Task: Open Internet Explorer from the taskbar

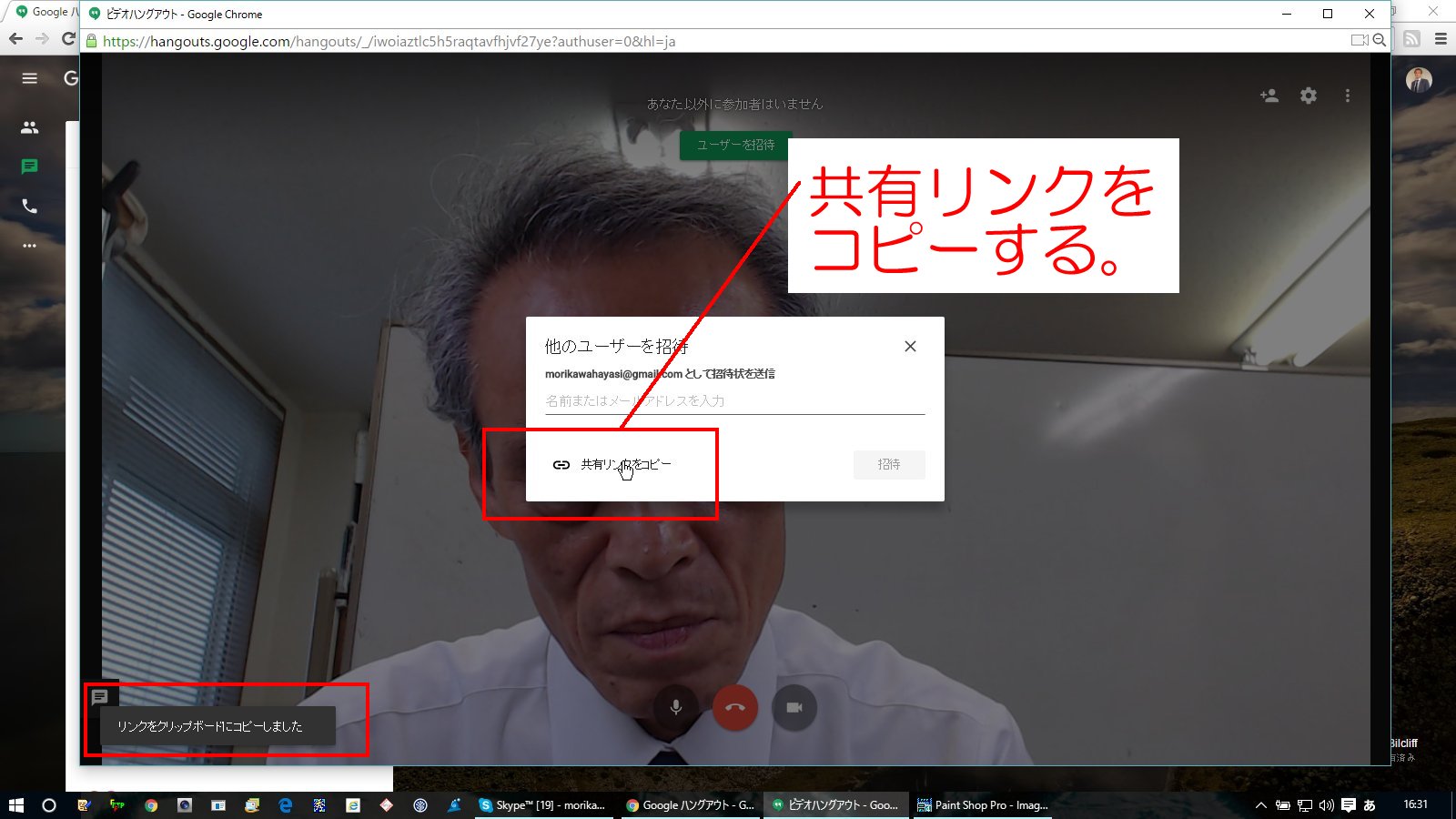Action: (353, 805)
